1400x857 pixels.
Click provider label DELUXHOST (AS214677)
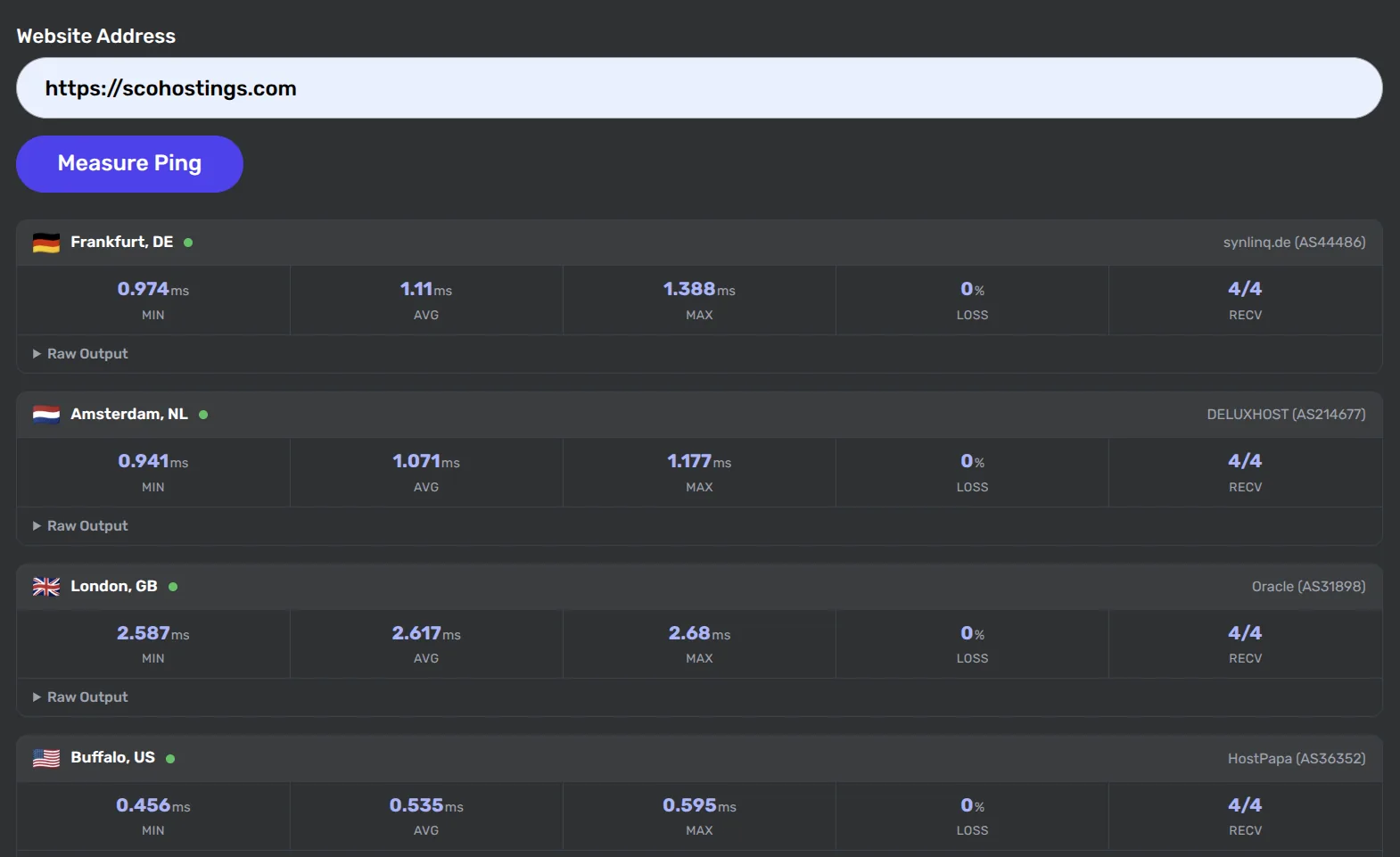(x=1286, y=415)
